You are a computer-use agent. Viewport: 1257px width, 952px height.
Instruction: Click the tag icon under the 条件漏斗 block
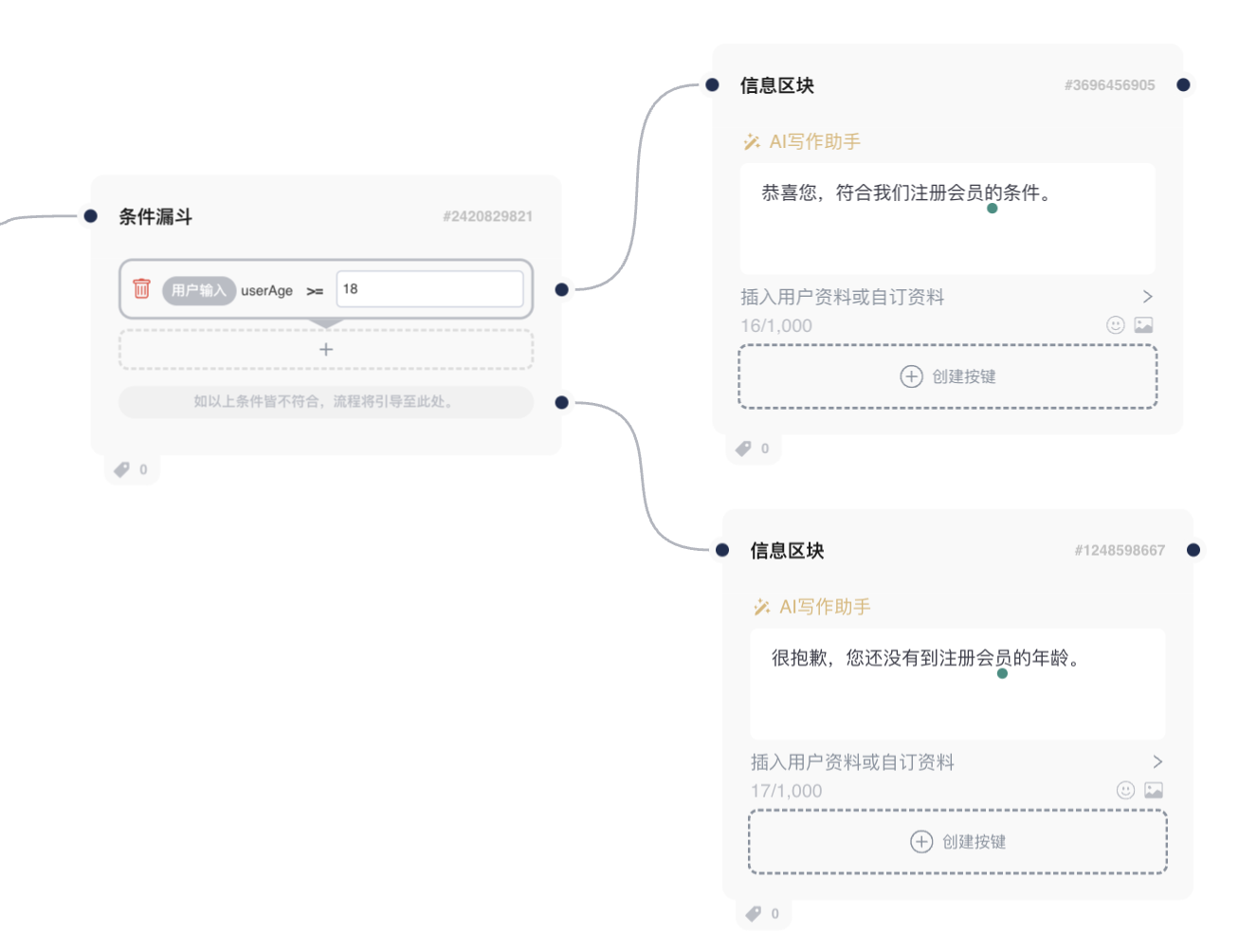click(x=122, y=469)
